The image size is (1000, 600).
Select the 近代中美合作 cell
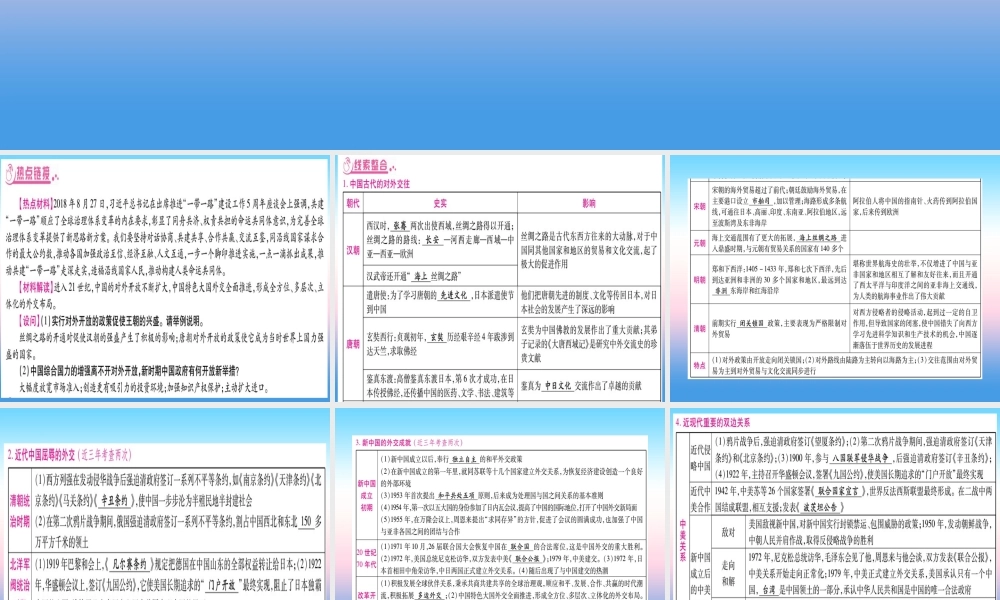[x=700, y=499]
